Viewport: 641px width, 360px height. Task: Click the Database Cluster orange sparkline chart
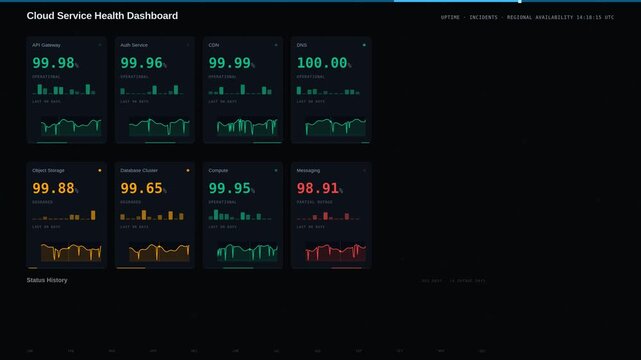pos(159,253)
